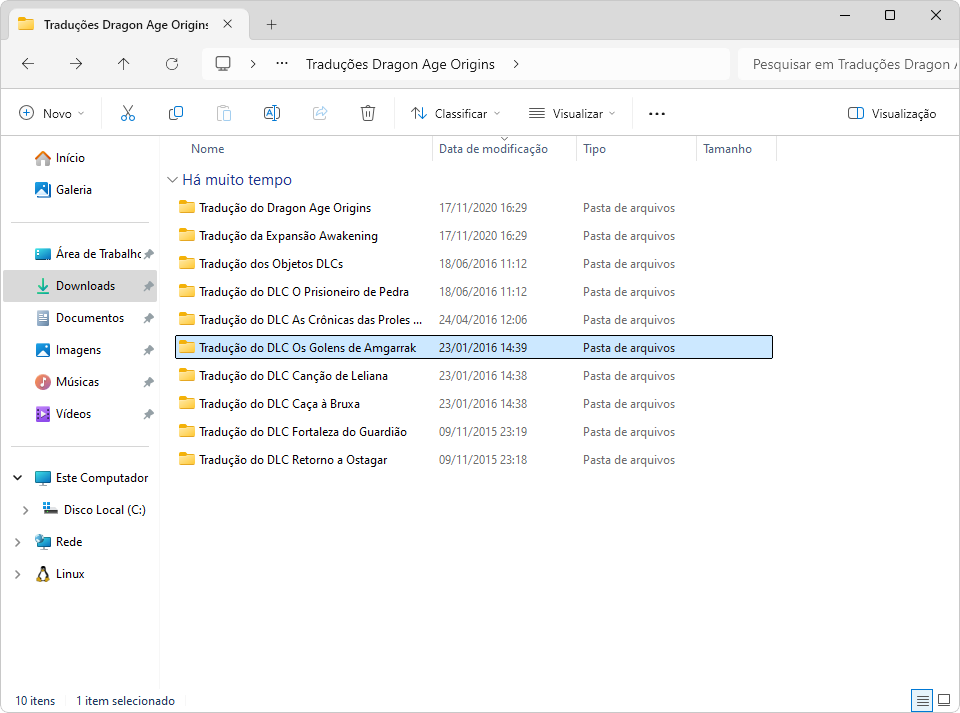Select folder Tradução do DLC Os Golens de Amgarrak
This screenshot has height=713, width=960.
pyautogui.click(x=474, y=348)
